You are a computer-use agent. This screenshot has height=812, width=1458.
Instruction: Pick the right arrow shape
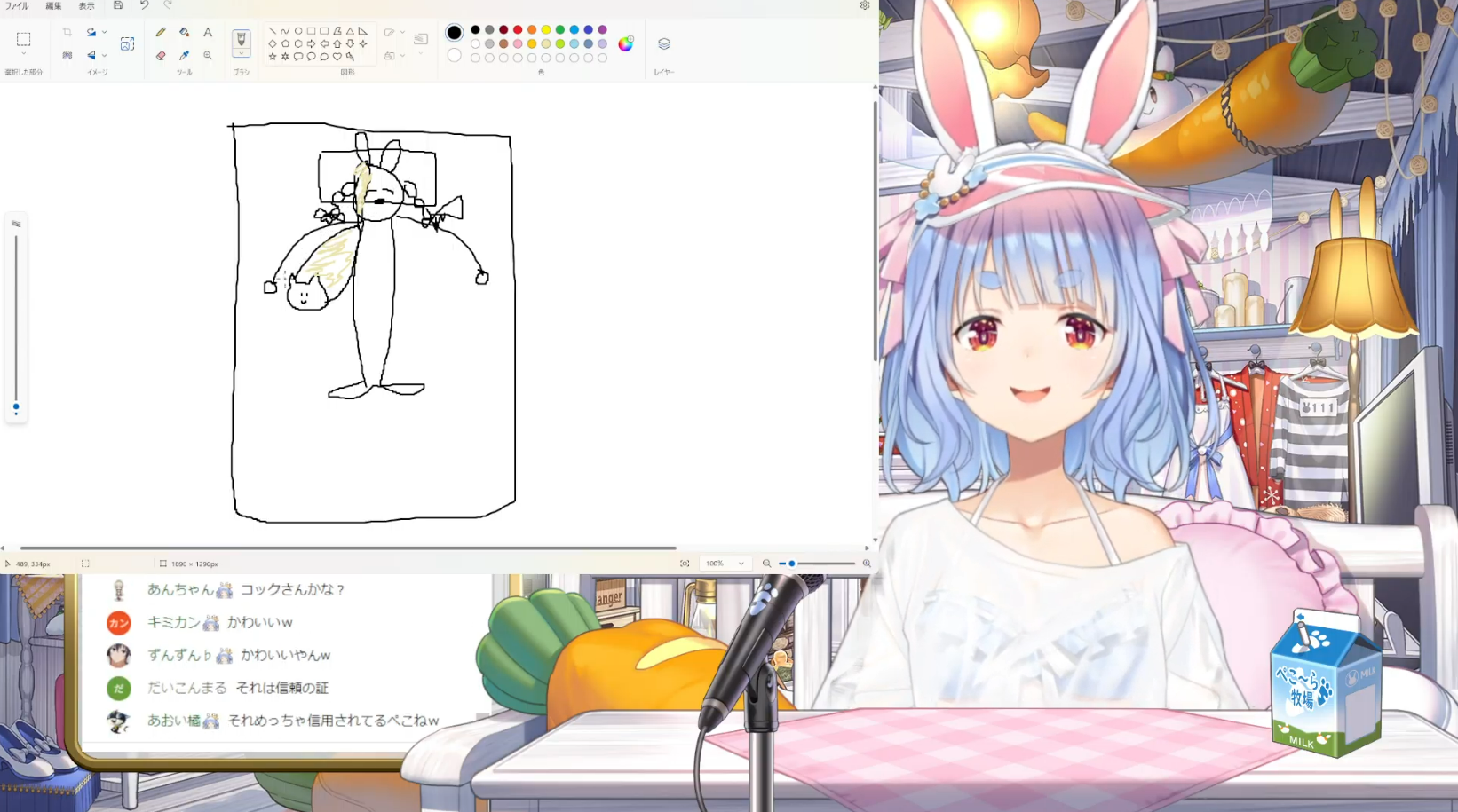coord(311,43)
